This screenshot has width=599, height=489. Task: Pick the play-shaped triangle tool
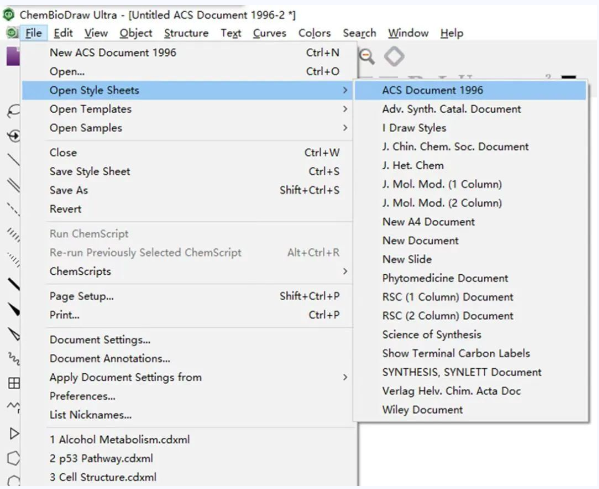pyautogui.click(x=14, y=433)
